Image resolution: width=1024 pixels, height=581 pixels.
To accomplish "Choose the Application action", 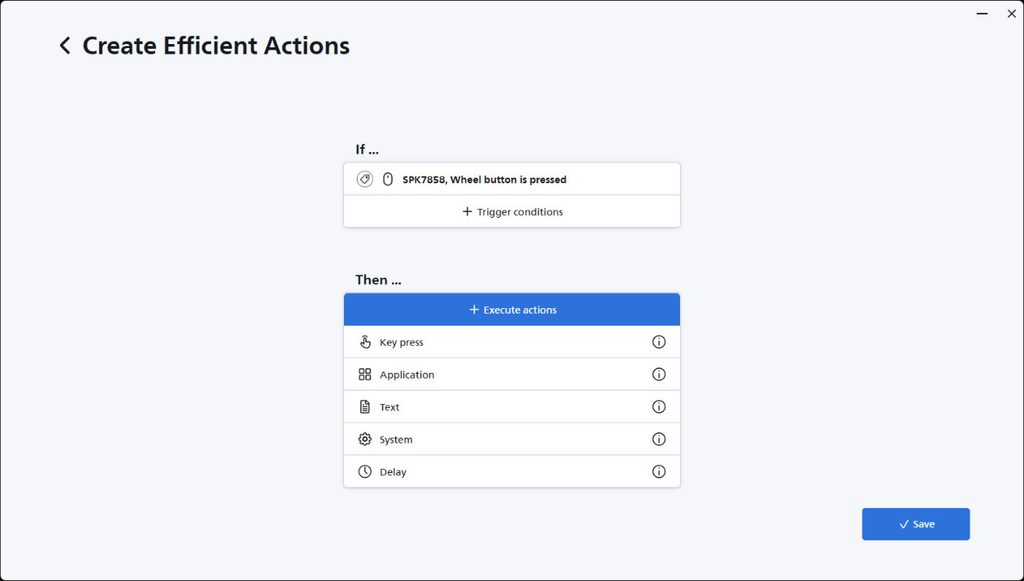I will coord(512,374).
